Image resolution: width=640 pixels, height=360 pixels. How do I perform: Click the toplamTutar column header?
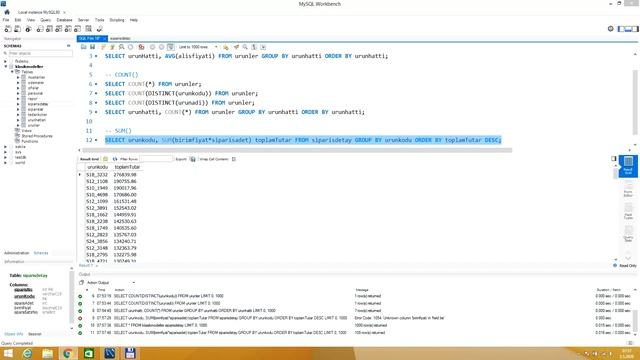(x=127, y=167)
